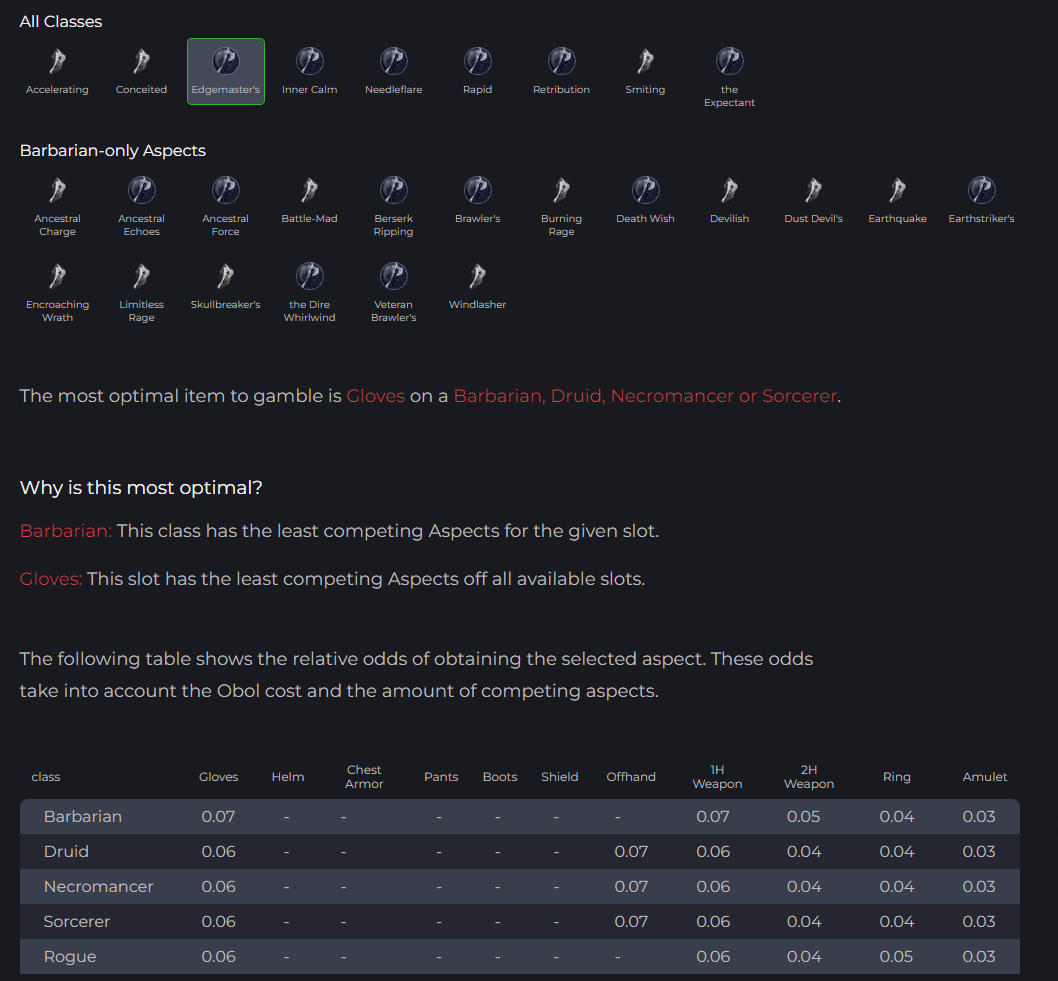Click the All Classes section heading
Screen dimensions: 1058x981
click(x=61, y=22)
